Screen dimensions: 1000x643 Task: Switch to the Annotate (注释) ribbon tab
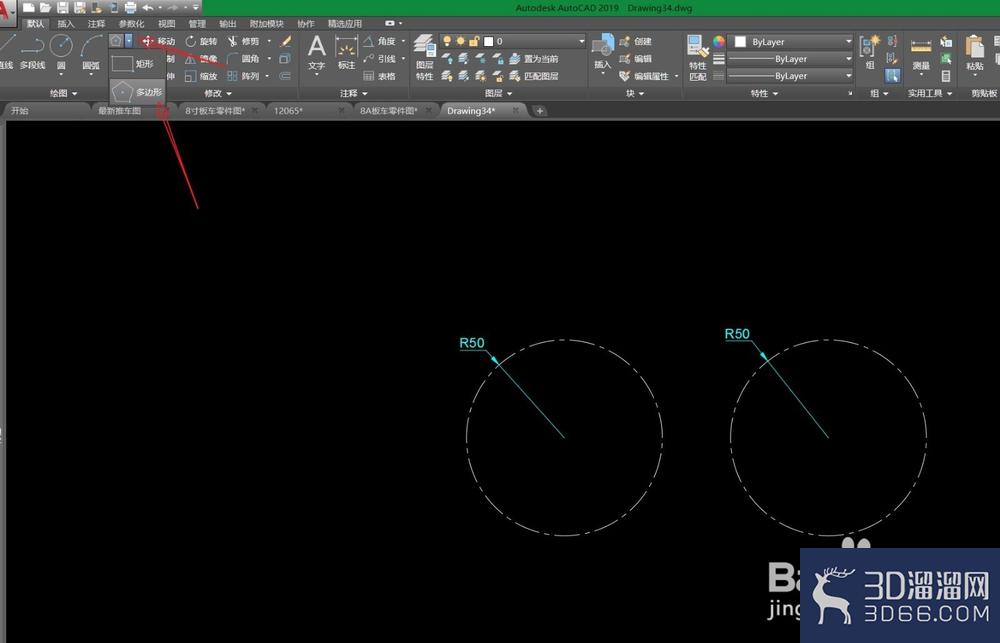point(96,24)
